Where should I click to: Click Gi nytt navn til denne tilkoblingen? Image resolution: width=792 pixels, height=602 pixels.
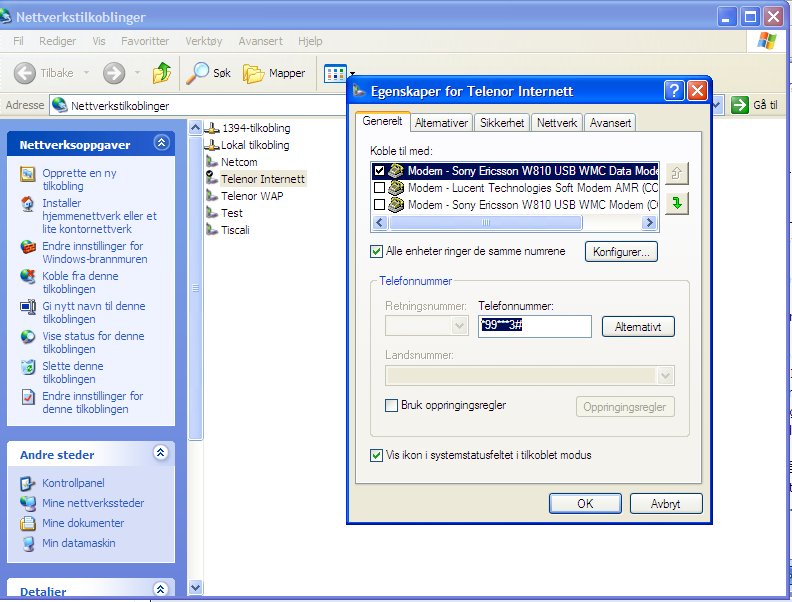point(93,313)
